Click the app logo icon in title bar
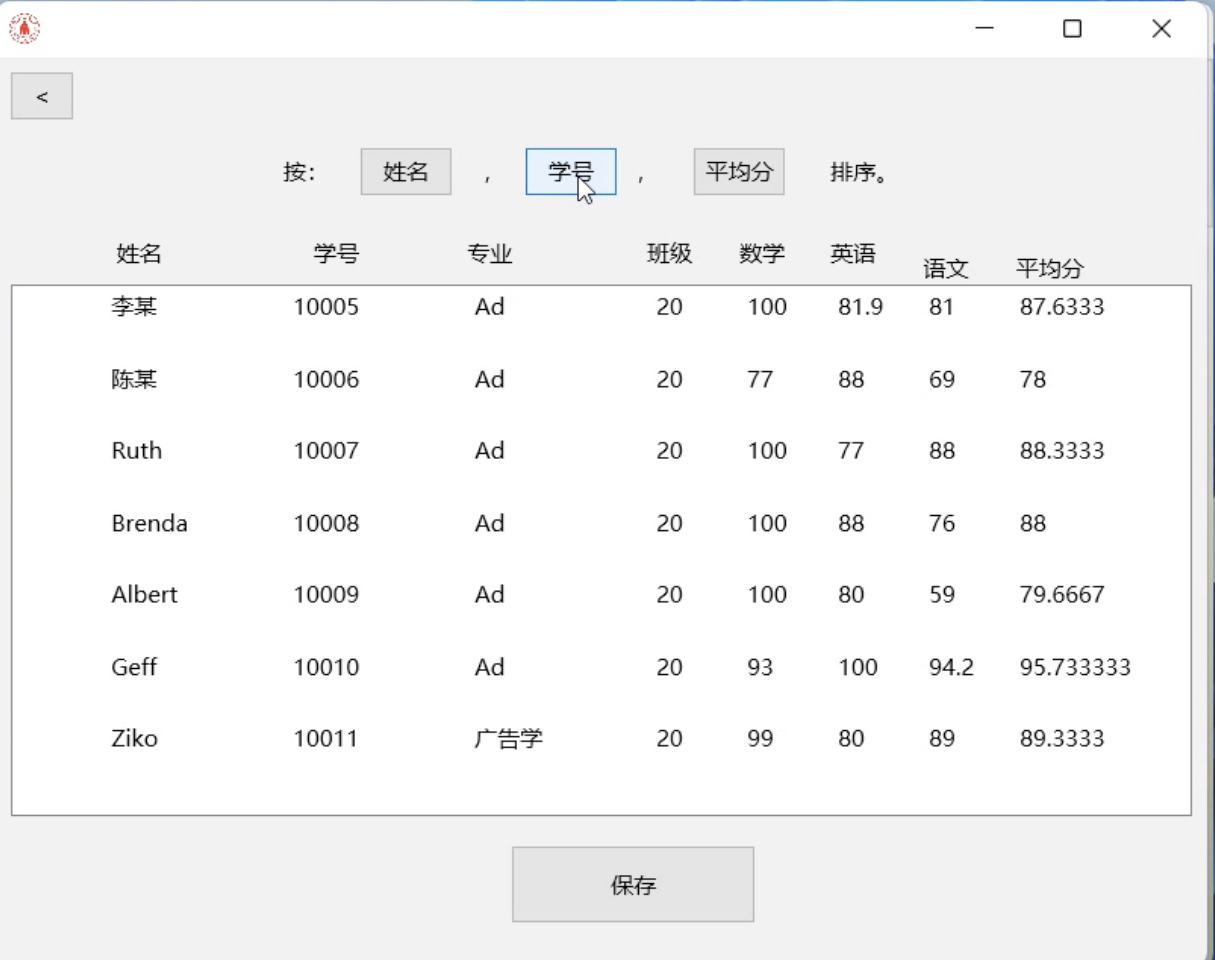Screen dimensions: 1215x960 tap(25, 29)
